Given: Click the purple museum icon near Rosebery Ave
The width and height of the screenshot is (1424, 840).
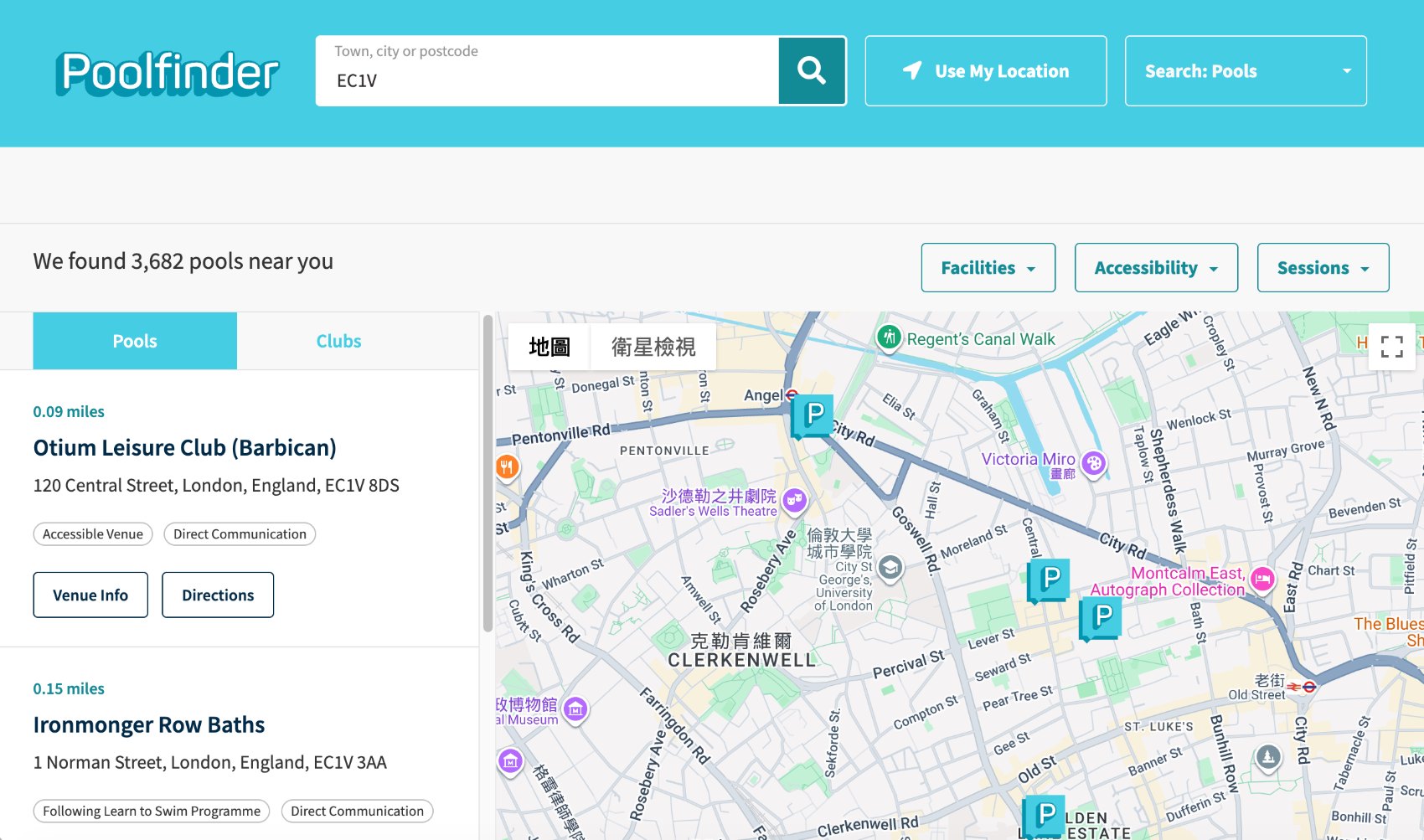Looking at the screenshot, I should (510, 761).
